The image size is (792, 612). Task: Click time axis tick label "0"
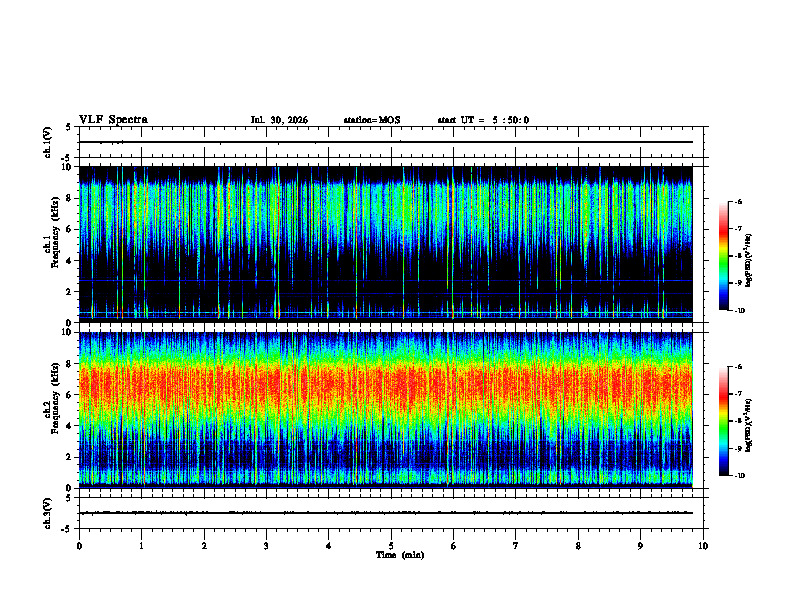79,546
